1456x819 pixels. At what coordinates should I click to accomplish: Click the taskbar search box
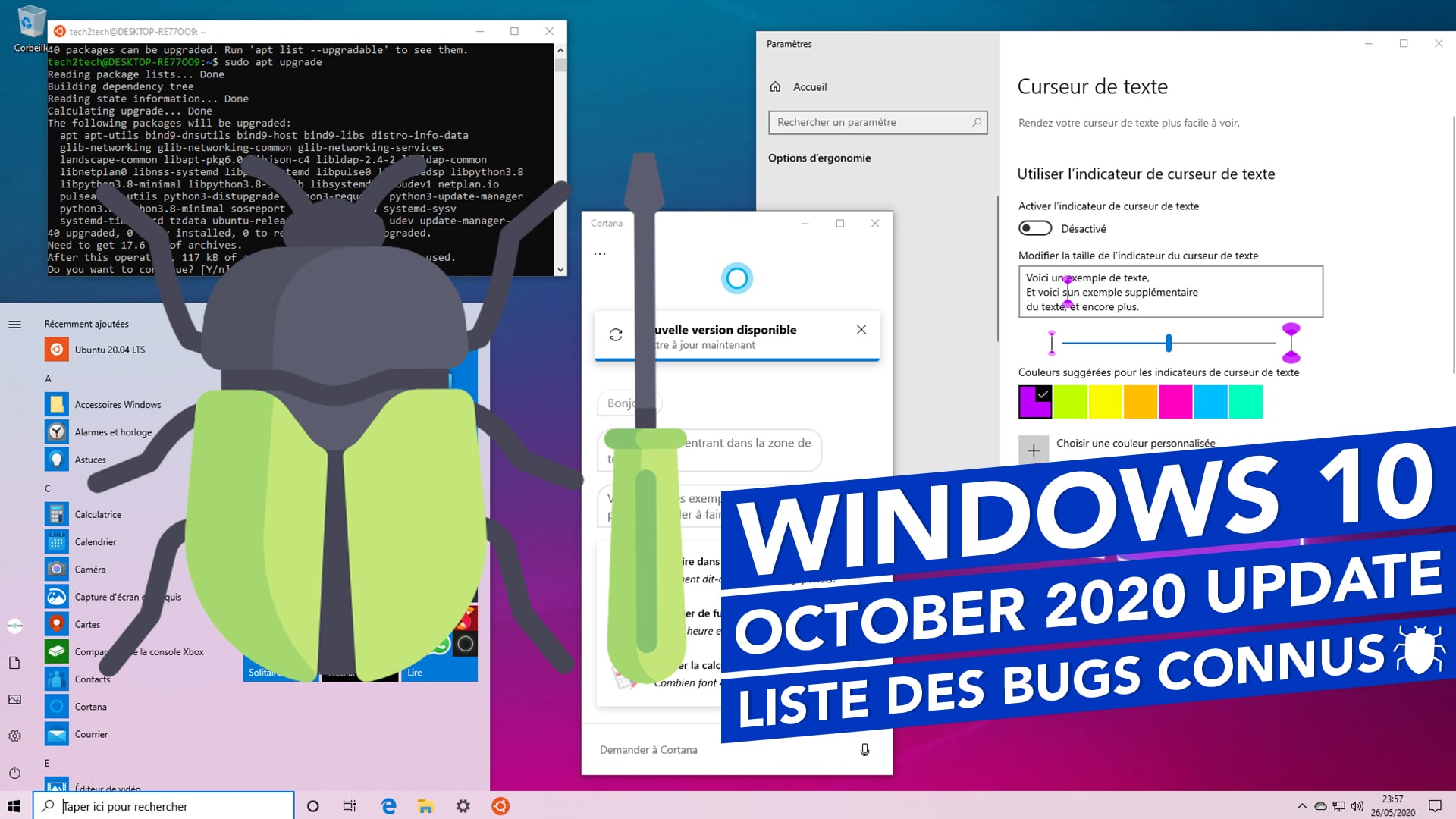[163, 806]
